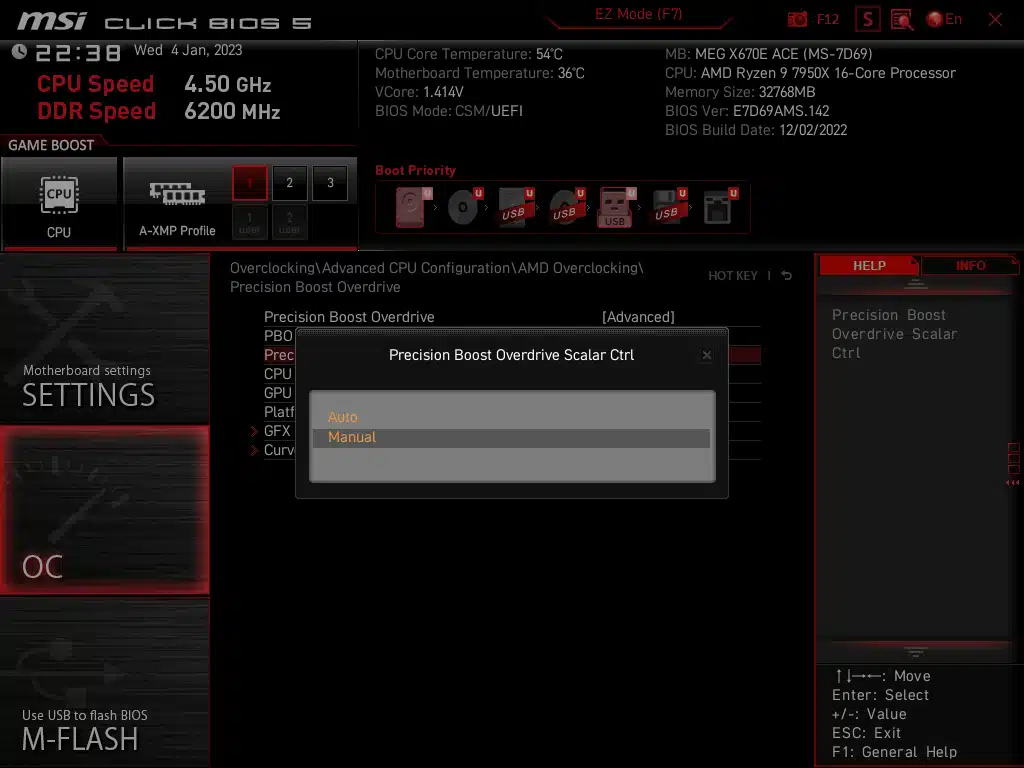This screenshot has width=1024, height=768.
Task: Select the optical disc boot device
Action: (x=464, y=208)
